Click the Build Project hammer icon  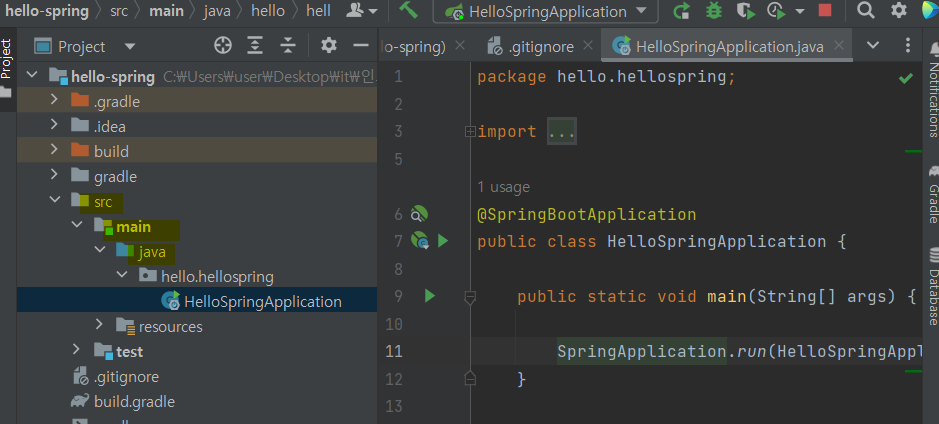(408, 11)
